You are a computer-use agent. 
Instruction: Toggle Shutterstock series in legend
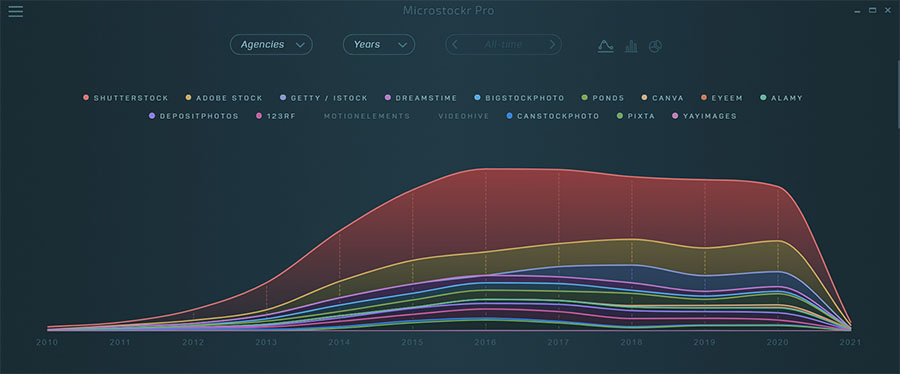click(x=126, y=98)
